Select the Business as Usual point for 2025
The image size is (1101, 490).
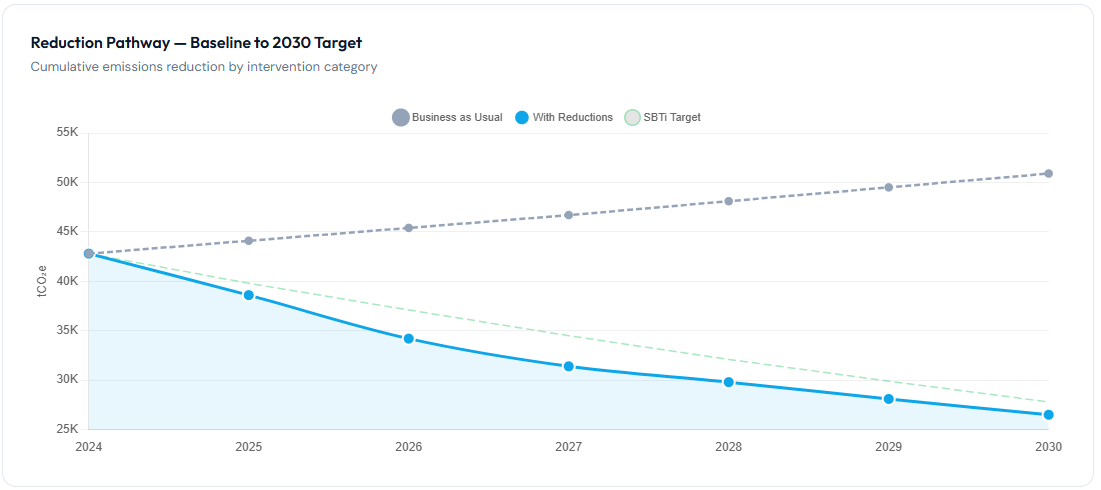(249, 241)
